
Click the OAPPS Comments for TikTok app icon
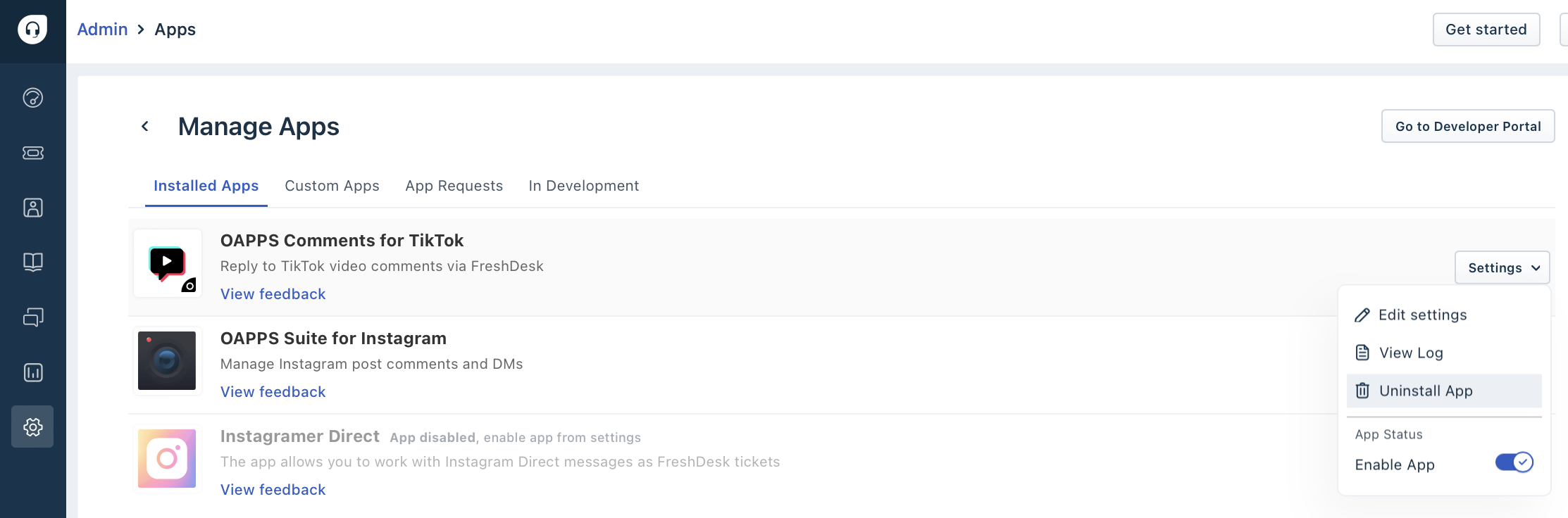[168, 263]
